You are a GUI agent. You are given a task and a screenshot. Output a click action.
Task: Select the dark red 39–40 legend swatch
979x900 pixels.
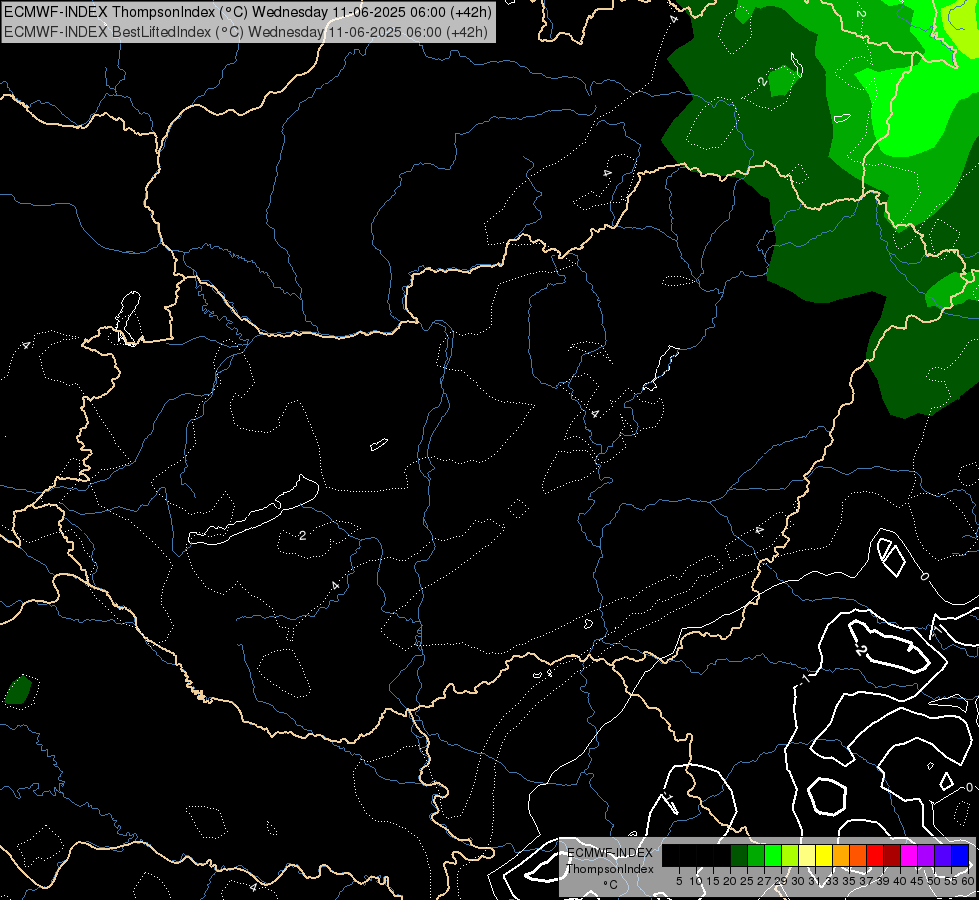[x=892, y=855]
